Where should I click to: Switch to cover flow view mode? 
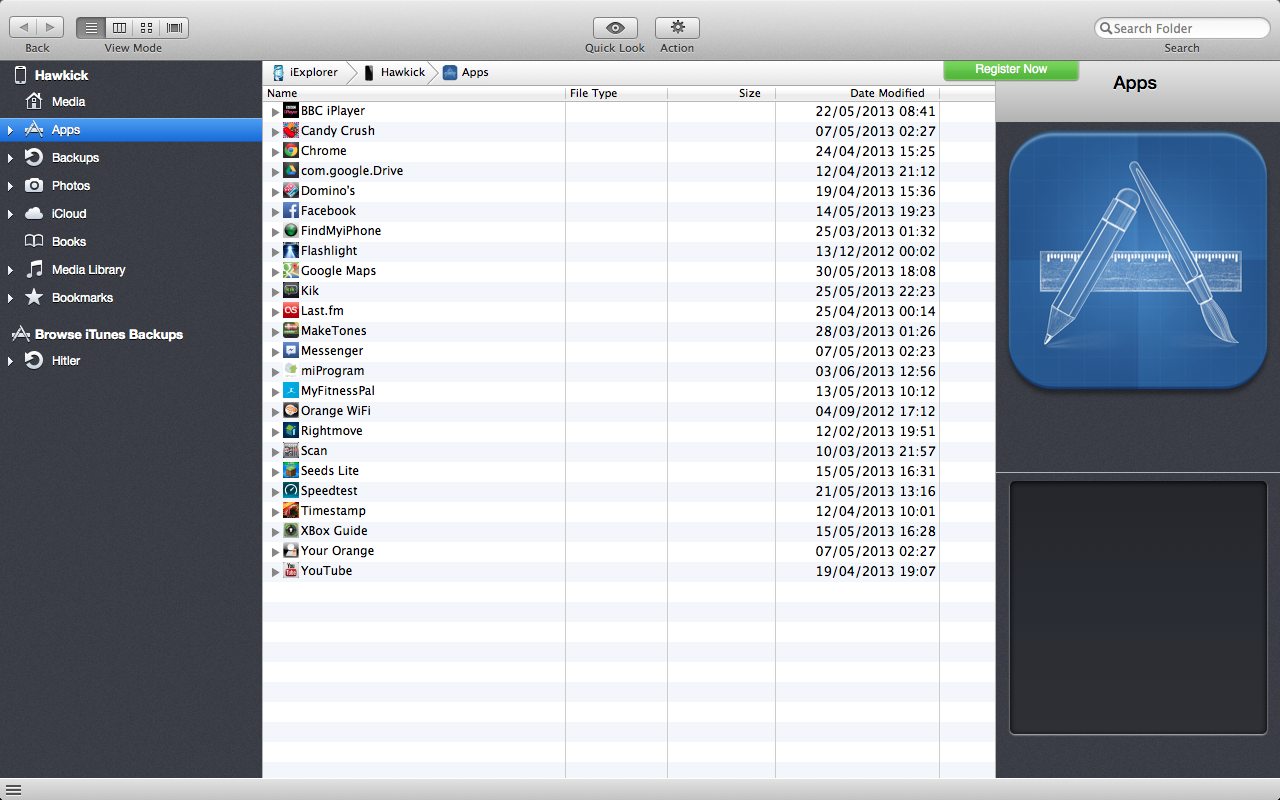[175, 28]
